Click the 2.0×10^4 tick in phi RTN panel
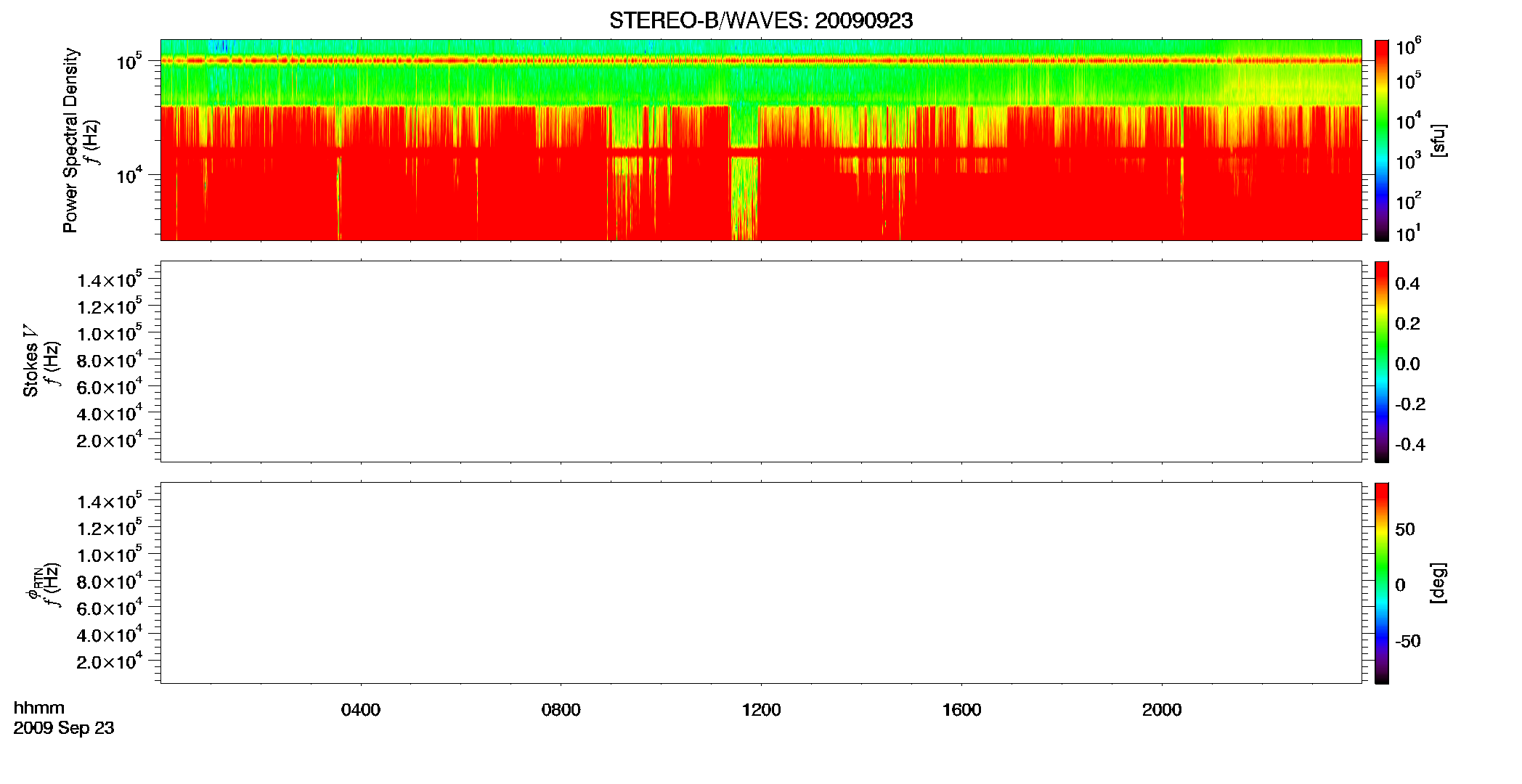Viewport: 1522px width, 784px height. pyautogui.click(x=109, y=661)
